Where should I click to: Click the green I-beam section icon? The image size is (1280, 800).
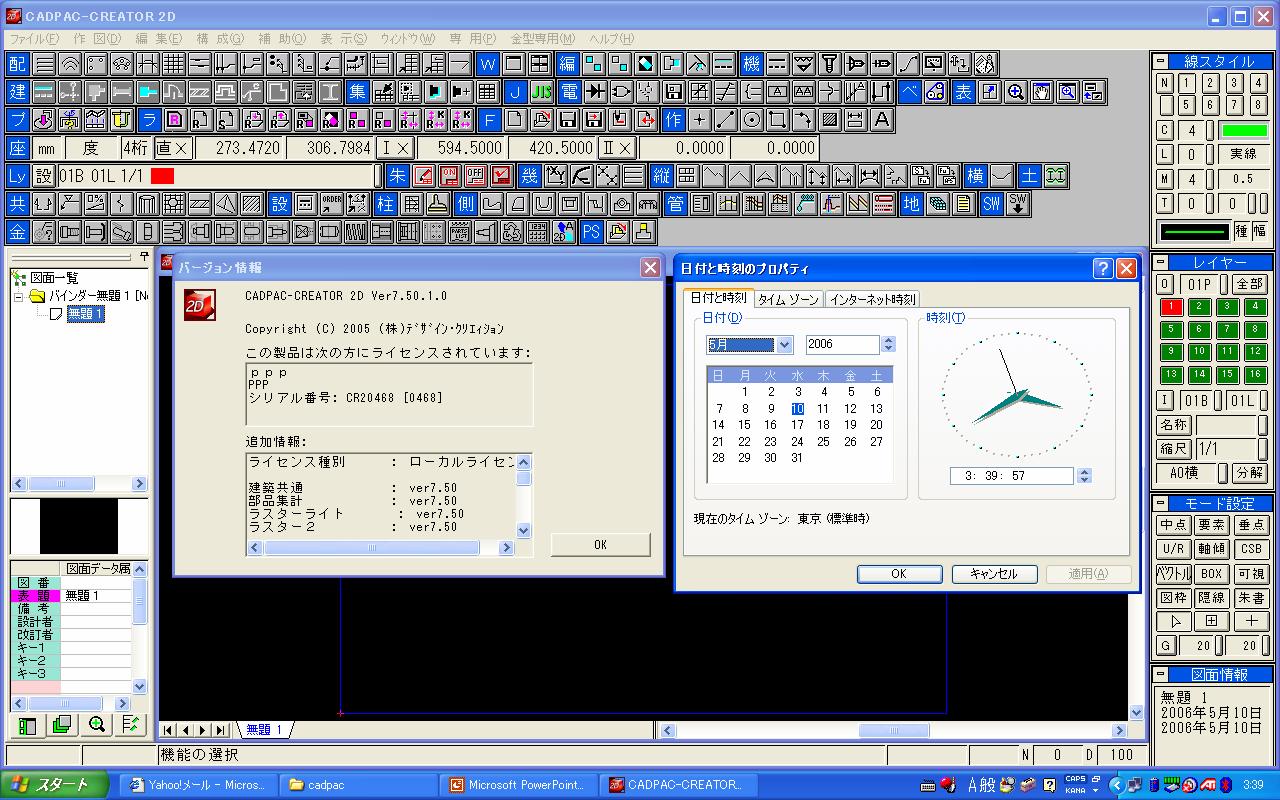(x=1056, y=176)
